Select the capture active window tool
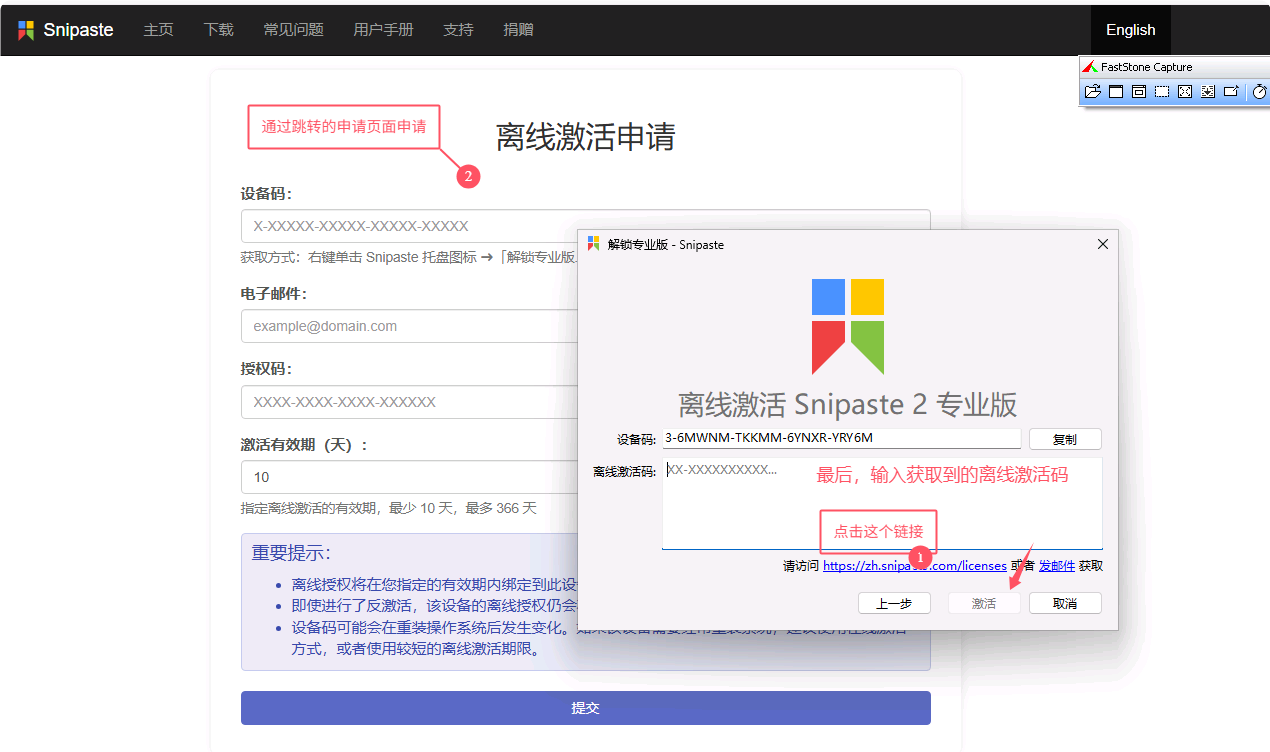 click(x=1116, y=92)
